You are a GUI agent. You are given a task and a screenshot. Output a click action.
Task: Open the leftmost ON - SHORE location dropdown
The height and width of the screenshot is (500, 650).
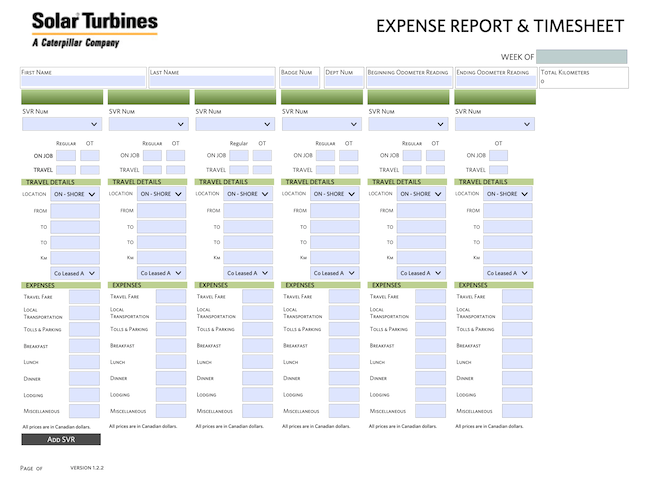[75, 194]
